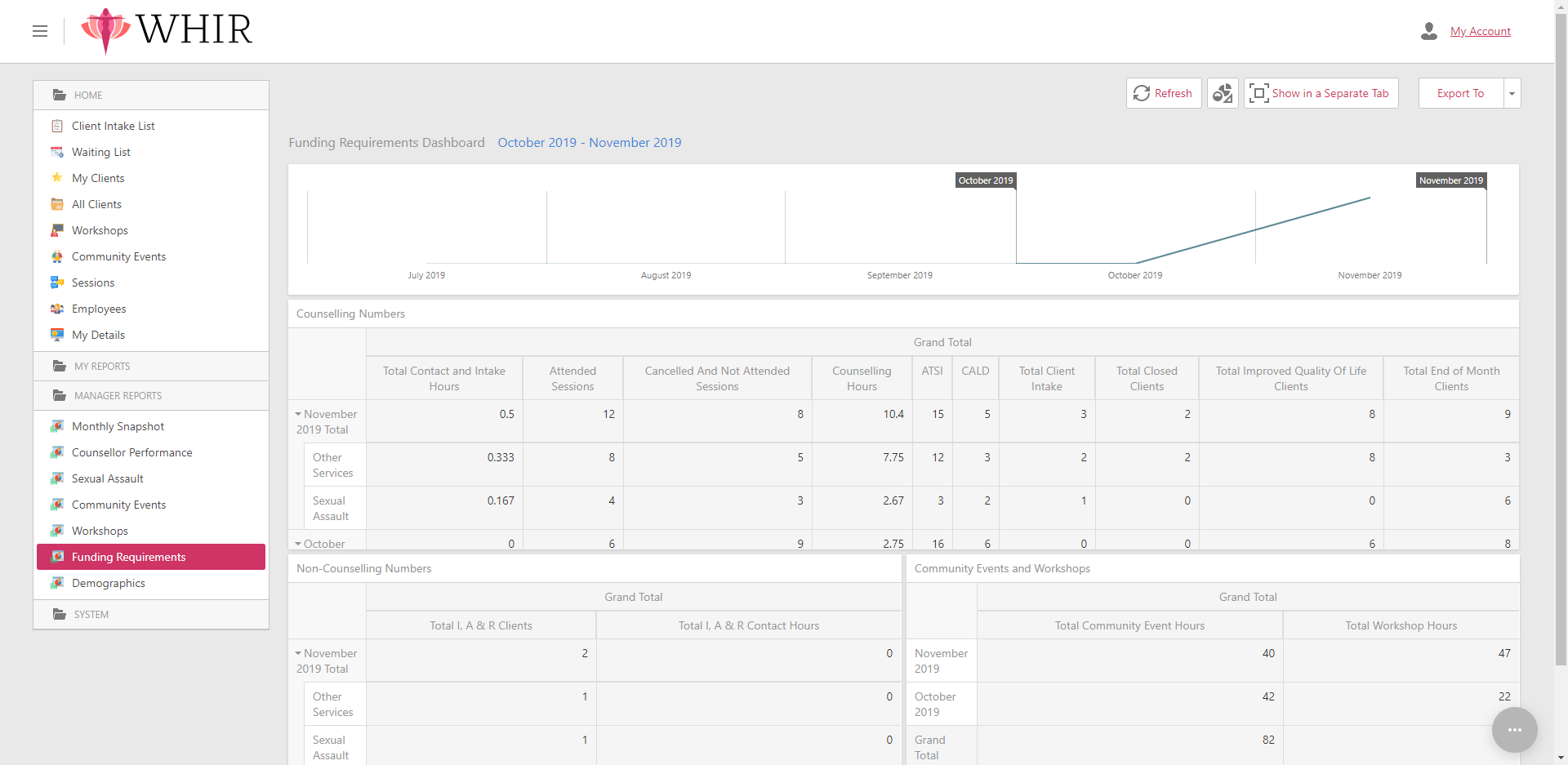Click the Monthly Snapshot report icon
The width and height of the screenshot is (1568, 765).
(x=57, y=426)
